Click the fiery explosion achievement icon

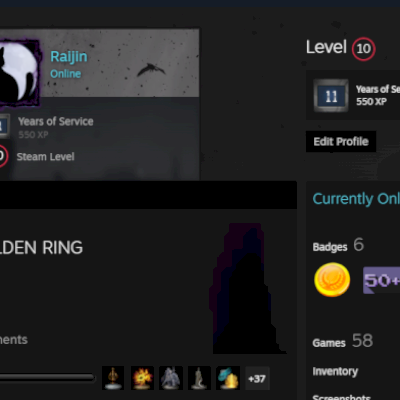[x=142, y=378]
